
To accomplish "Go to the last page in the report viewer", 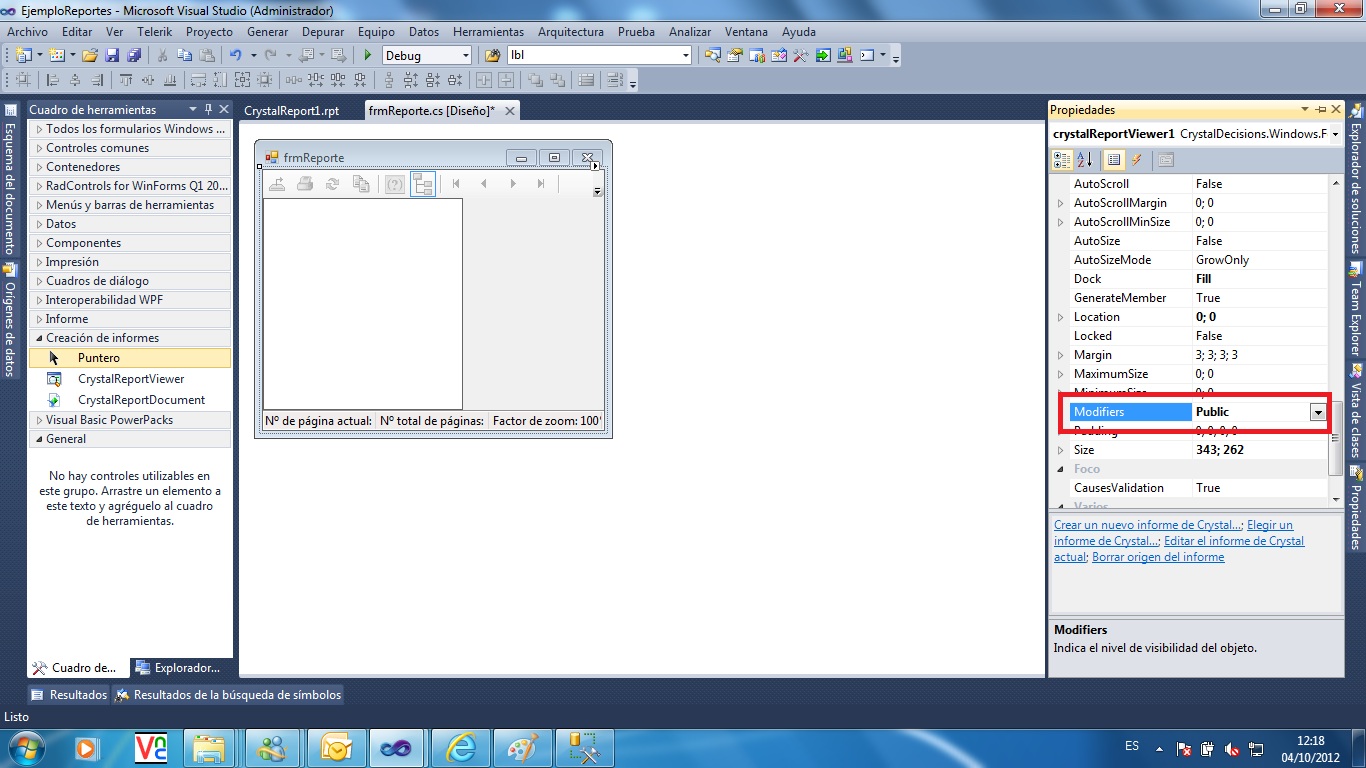I will coord(541,184).
